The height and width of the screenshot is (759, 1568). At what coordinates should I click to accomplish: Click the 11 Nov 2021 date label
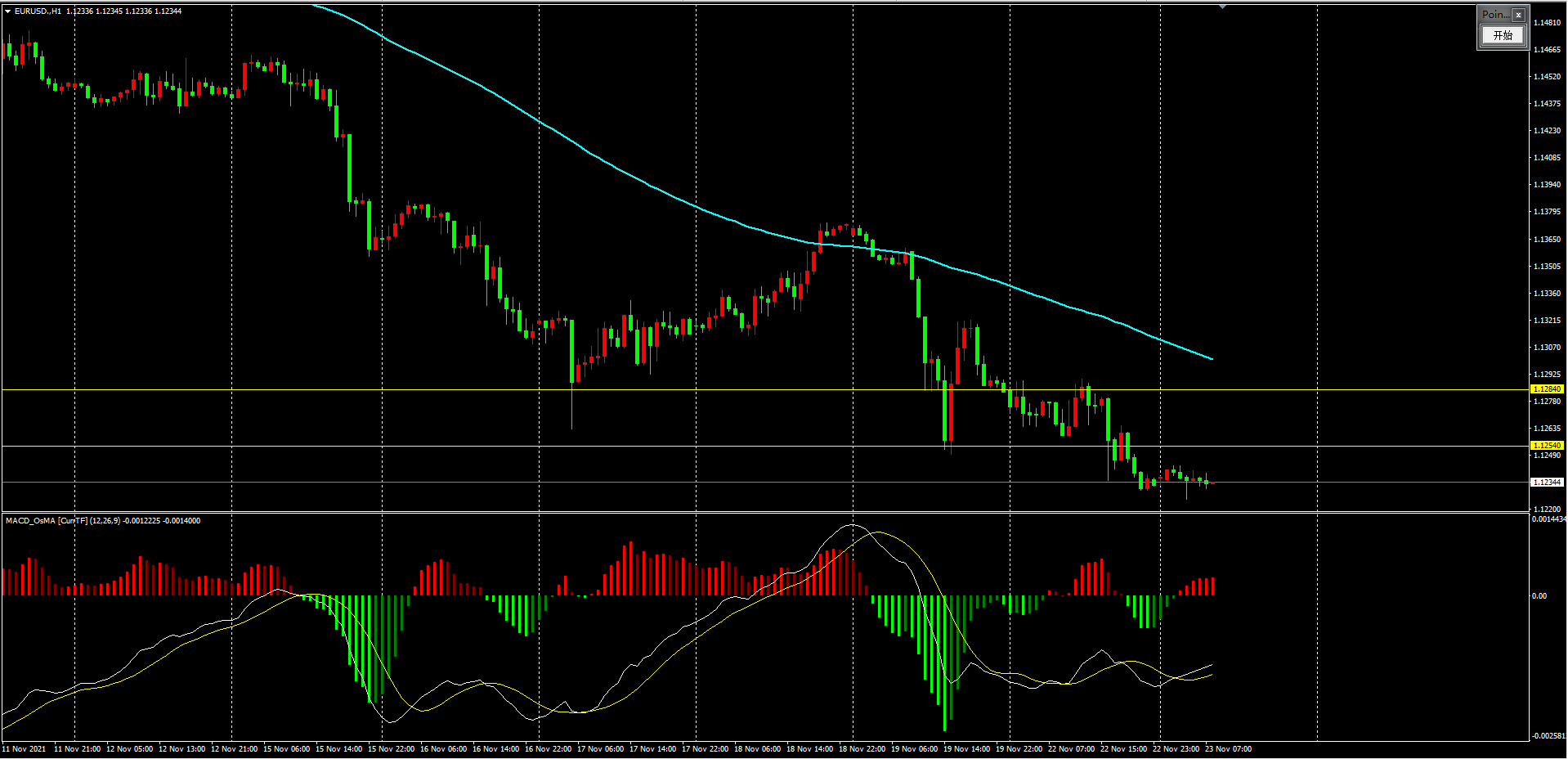click(x=25, y=749)
